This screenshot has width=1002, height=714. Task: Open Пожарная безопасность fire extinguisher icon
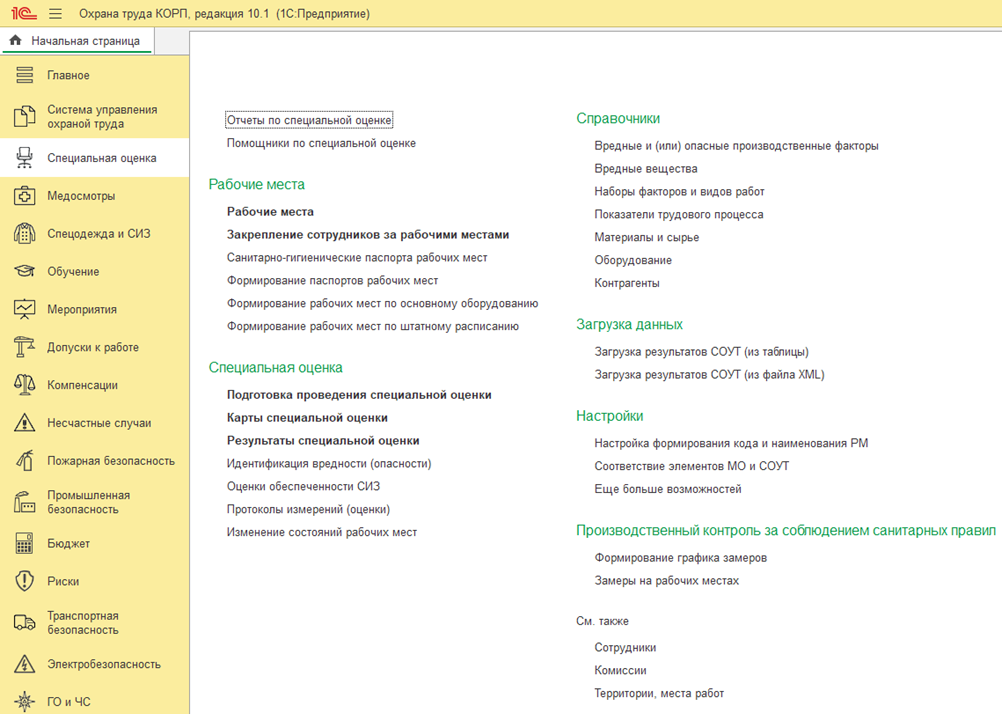tap(24, 460)
